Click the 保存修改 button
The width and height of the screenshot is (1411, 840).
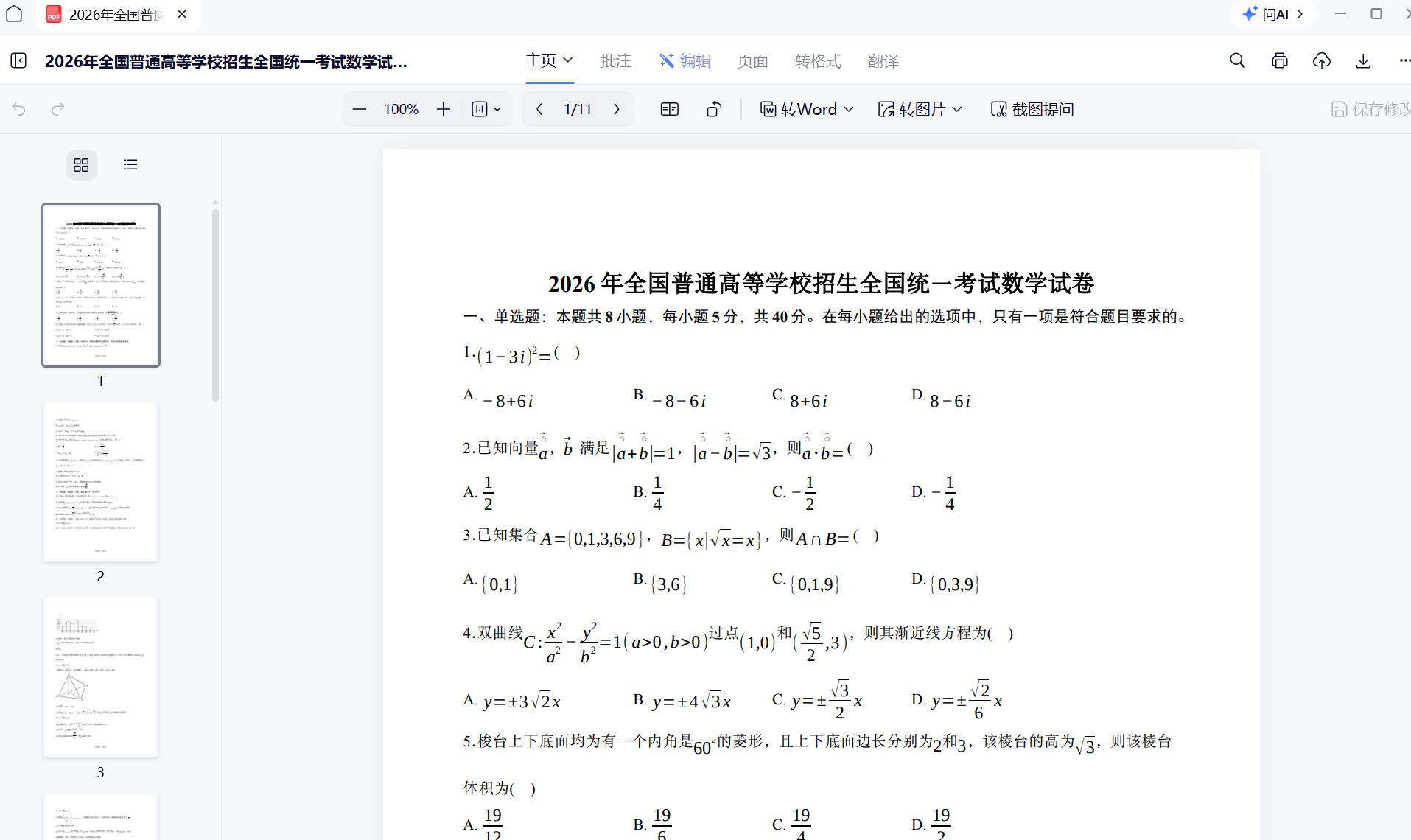[x=1370, y=109]
